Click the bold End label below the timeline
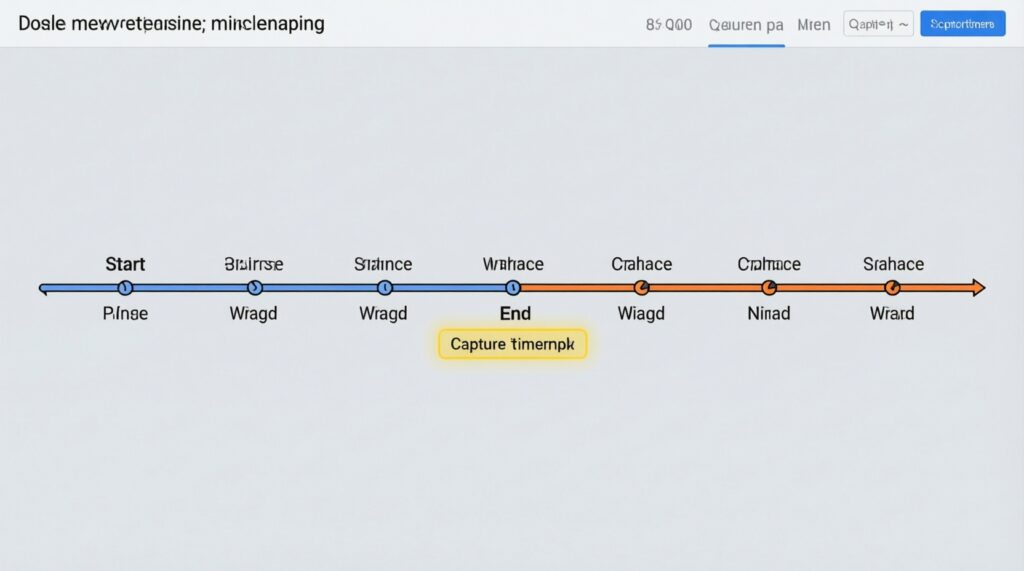Viewport: 1024px width, 571px height. [515, 313]
